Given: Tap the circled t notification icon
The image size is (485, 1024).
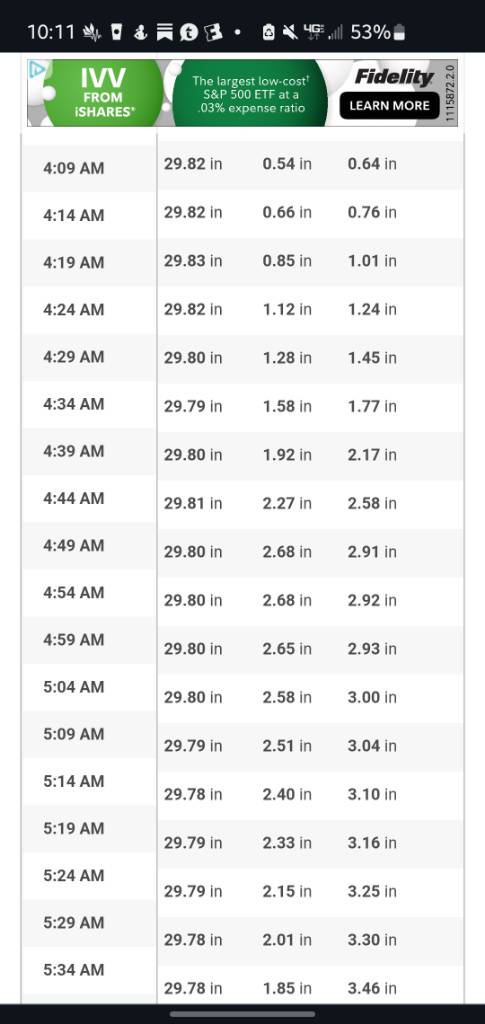Looking at the screenshot, I should point(189,32).
